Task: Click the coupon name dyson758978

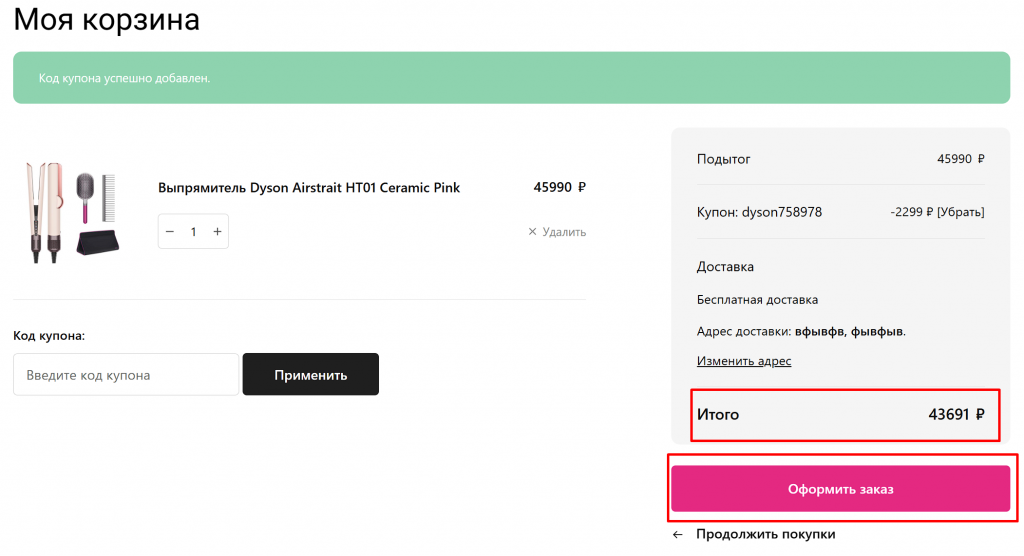Action: click(782, 212)
